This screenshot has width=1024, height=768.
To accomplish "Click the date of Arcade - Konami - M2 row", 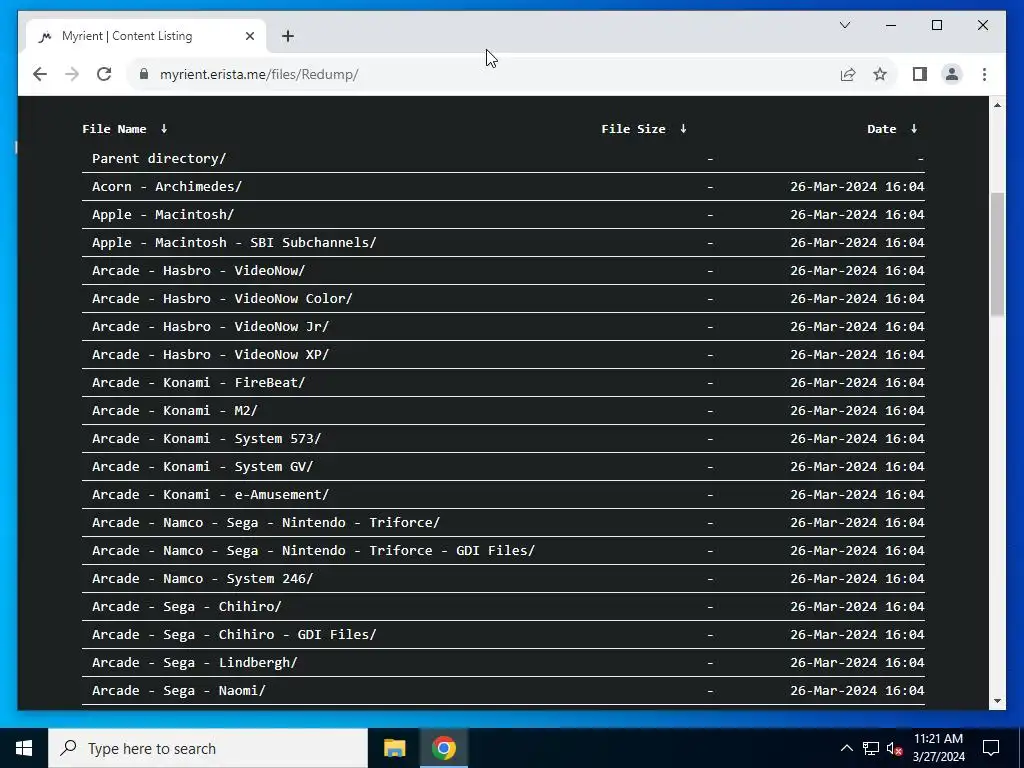I will [x=857, y=411].
